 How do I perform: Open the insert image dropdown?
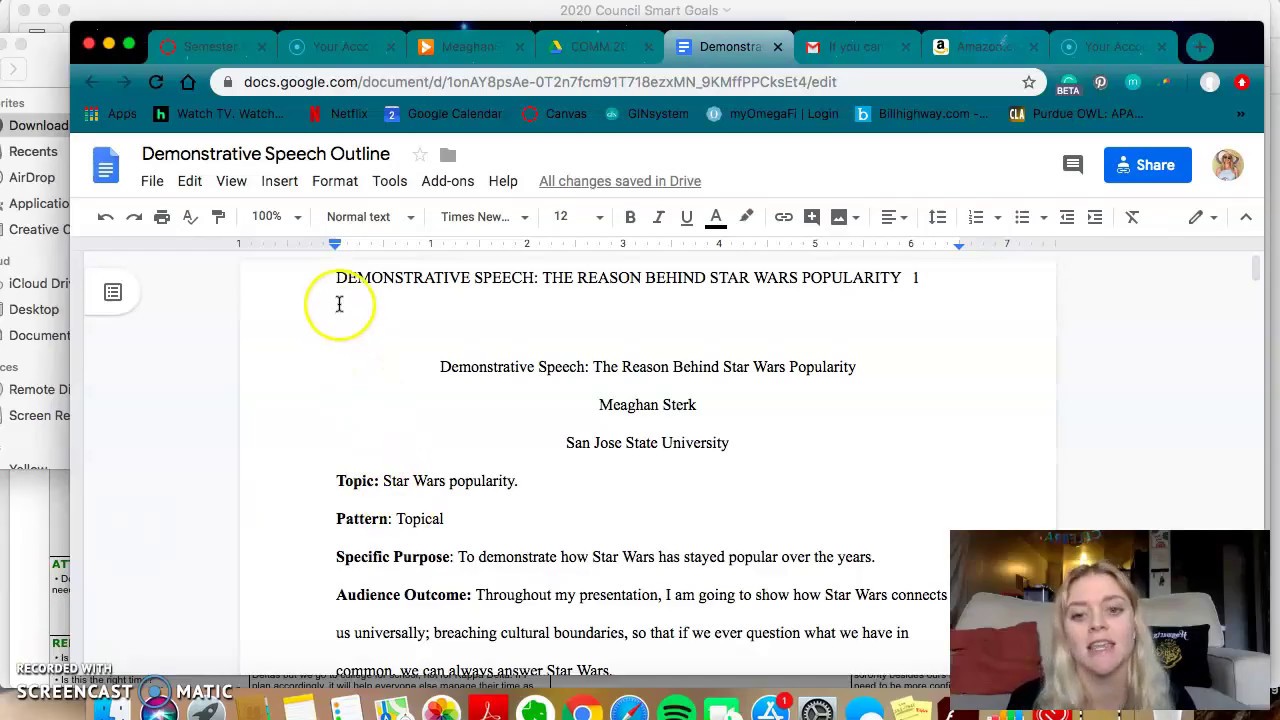845,217
